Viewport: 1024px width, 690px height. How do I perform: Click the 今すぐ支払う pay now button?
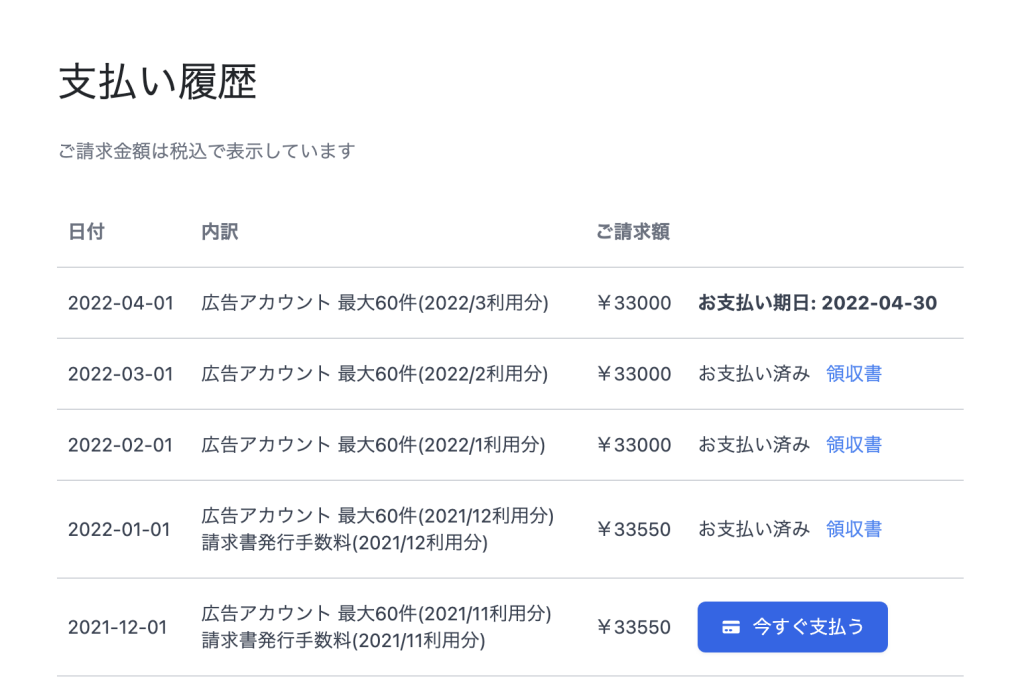click(792, 627)
